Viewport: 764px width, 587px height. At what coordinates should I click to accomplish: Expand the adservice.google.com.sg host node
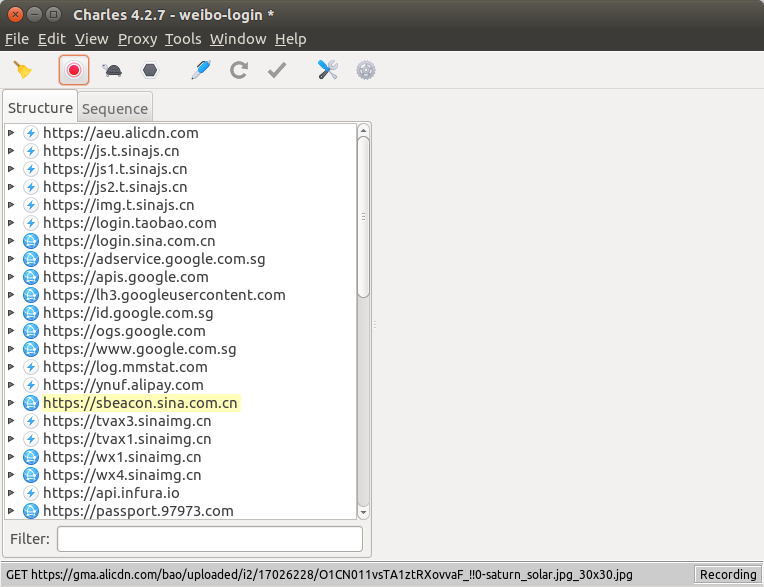(11, 259)
